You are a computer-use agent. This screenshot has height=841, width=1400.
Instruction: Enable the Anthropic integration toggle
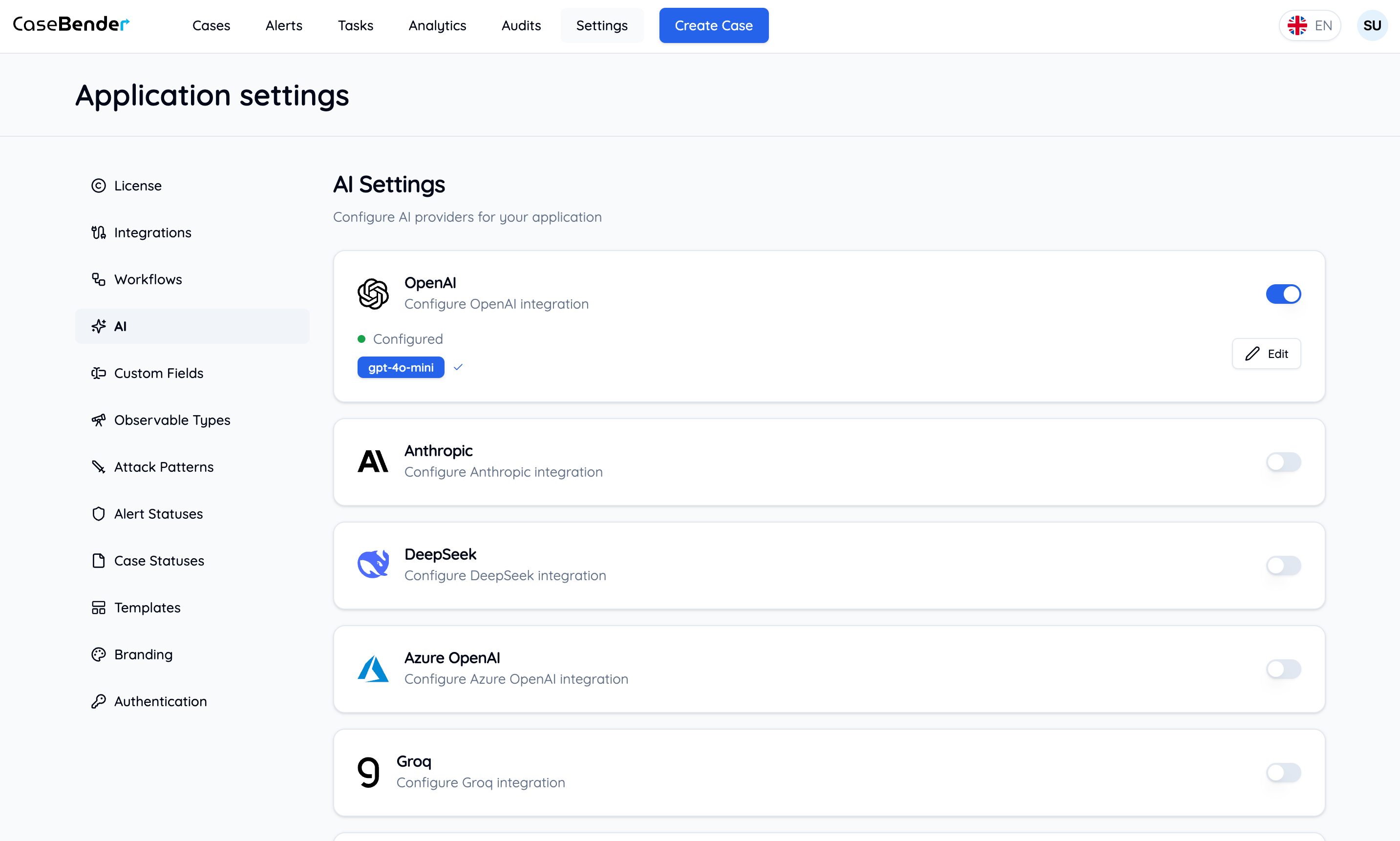click(x=1283, y=462)
